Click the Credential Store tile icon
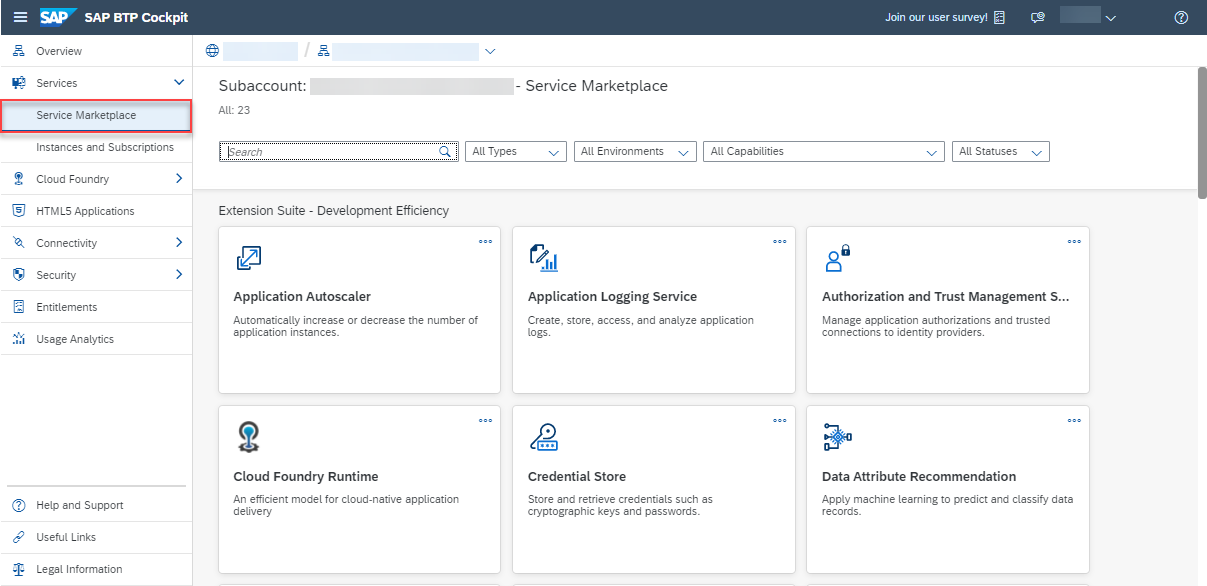 pyautogui.click(x=543, y=437)
